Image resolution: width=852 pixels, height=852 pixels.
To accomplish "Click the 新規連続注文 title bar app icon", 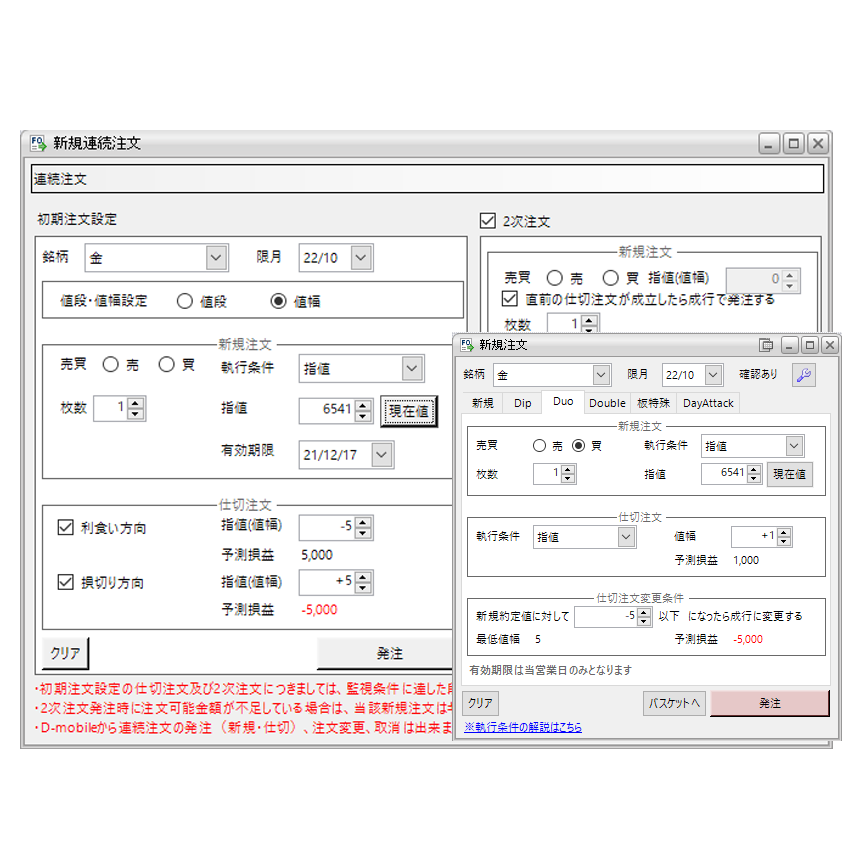I will click(x=38, y=143).
